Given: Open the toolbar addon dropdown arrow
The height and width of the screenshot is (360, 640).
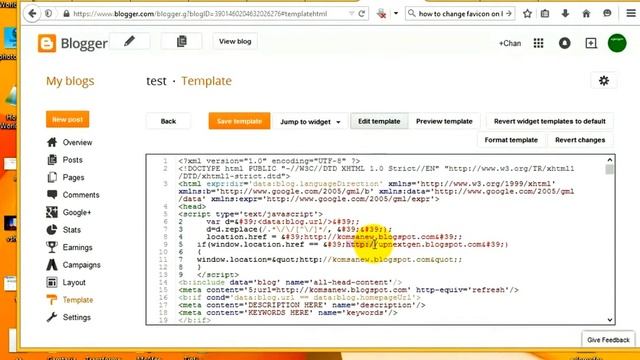Looking at the screenshot, I should coord(396,13).
